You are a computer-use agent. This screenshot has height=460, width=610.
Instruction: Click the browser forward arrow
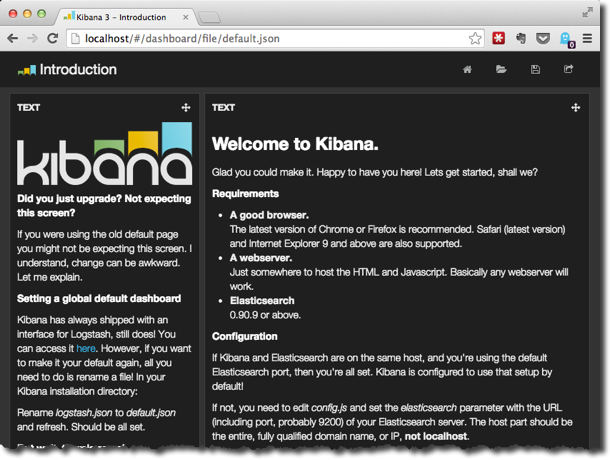pos(33,38)
